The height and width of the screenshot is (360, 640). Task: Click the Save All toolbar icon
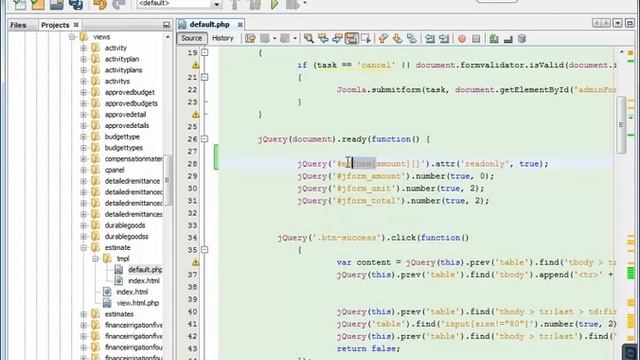click(76, 4)
